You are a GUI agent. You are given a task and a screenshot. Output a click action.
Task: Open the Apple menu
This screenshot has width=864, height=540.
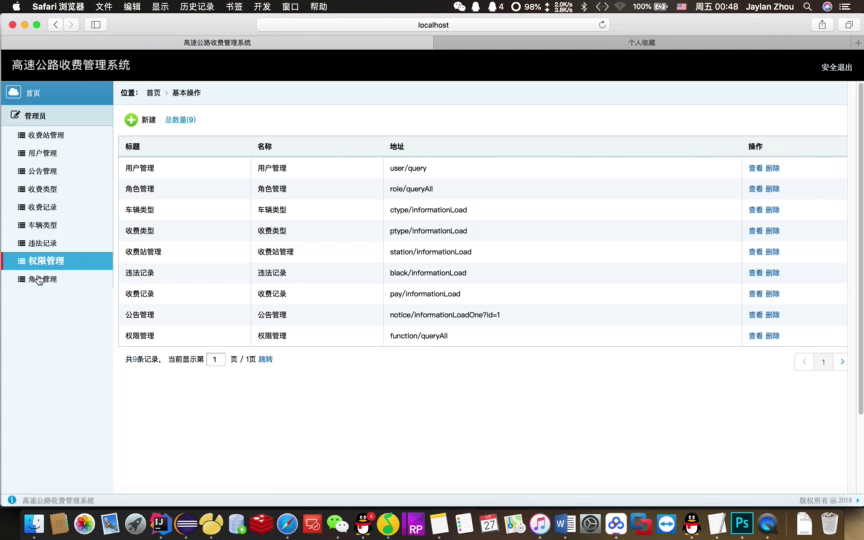pyautogui.click(x=16, y=7)
